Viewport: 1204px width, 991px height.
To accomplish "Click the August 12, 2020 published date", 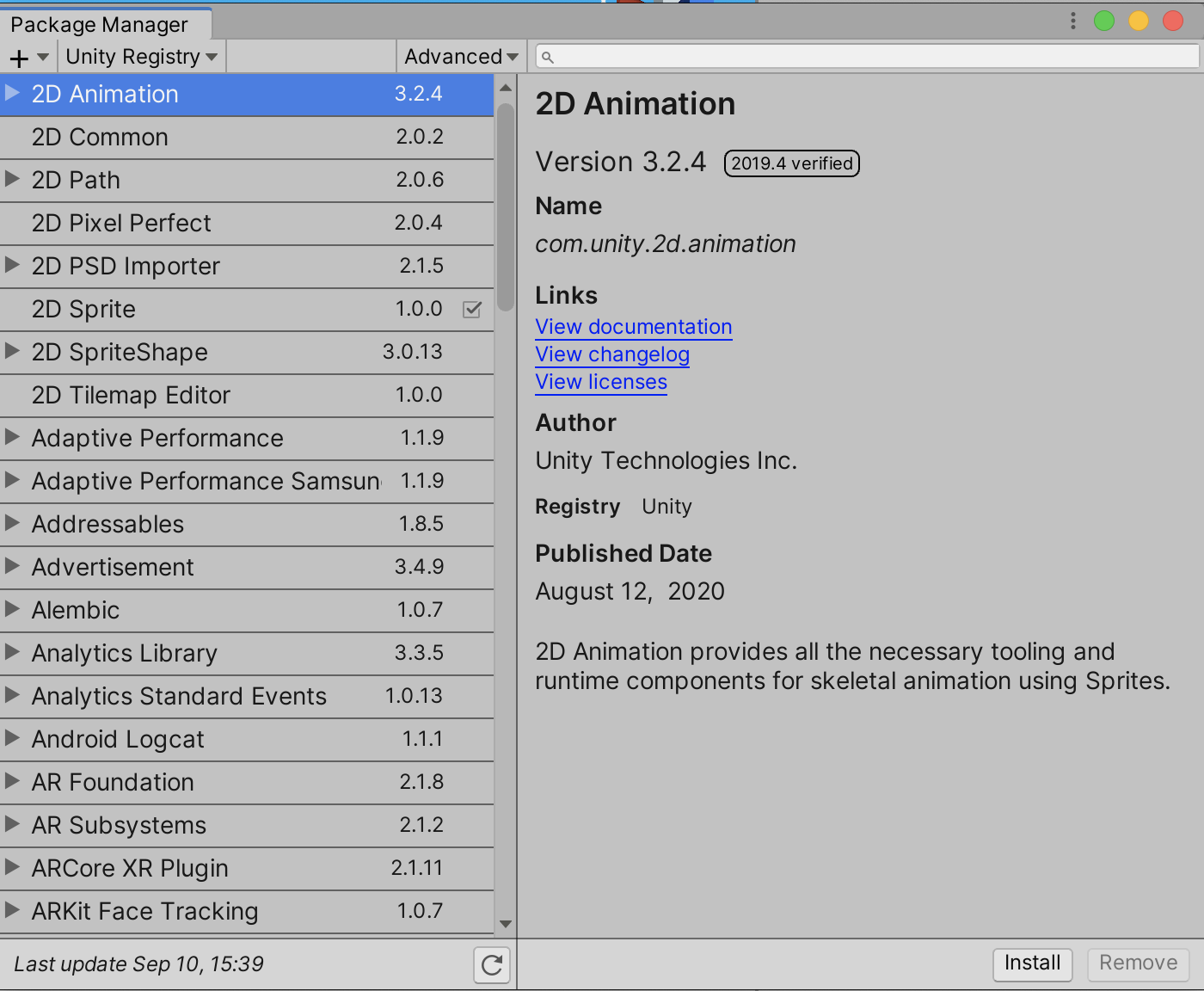I will pyautogui.click(x=630, y=592).
